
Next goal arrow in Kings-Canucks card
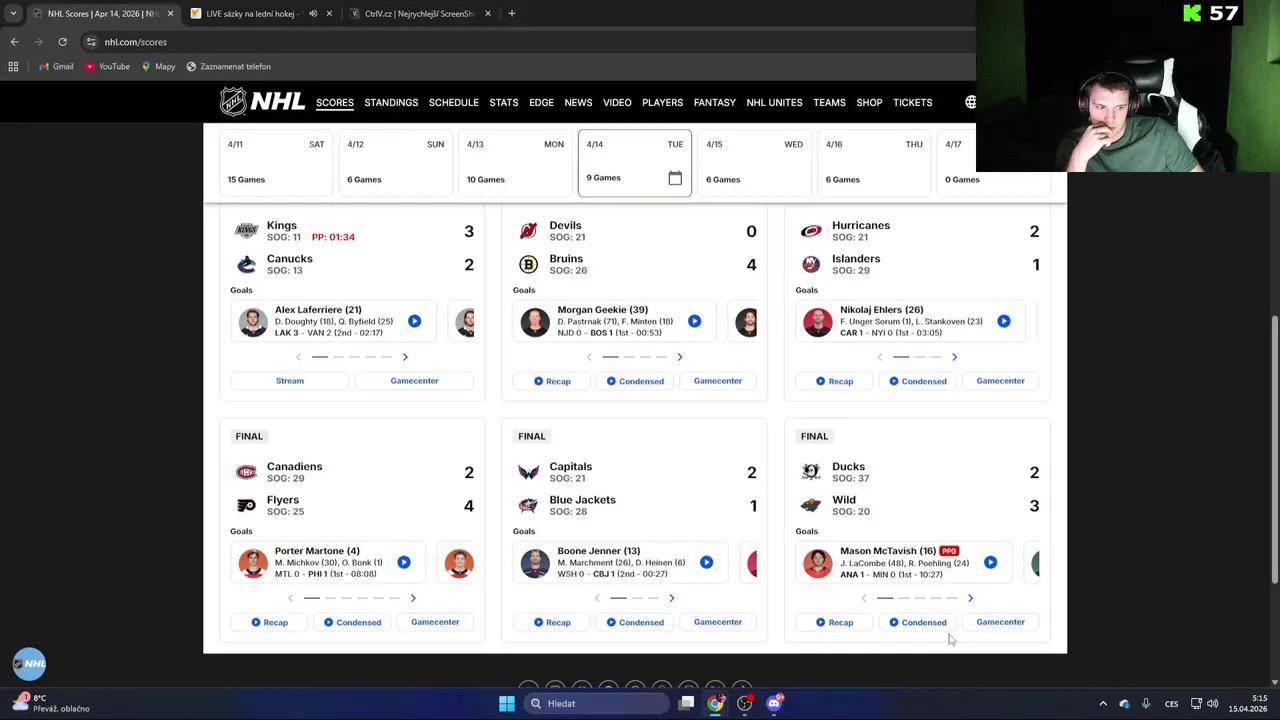click(x=405, y=357)
